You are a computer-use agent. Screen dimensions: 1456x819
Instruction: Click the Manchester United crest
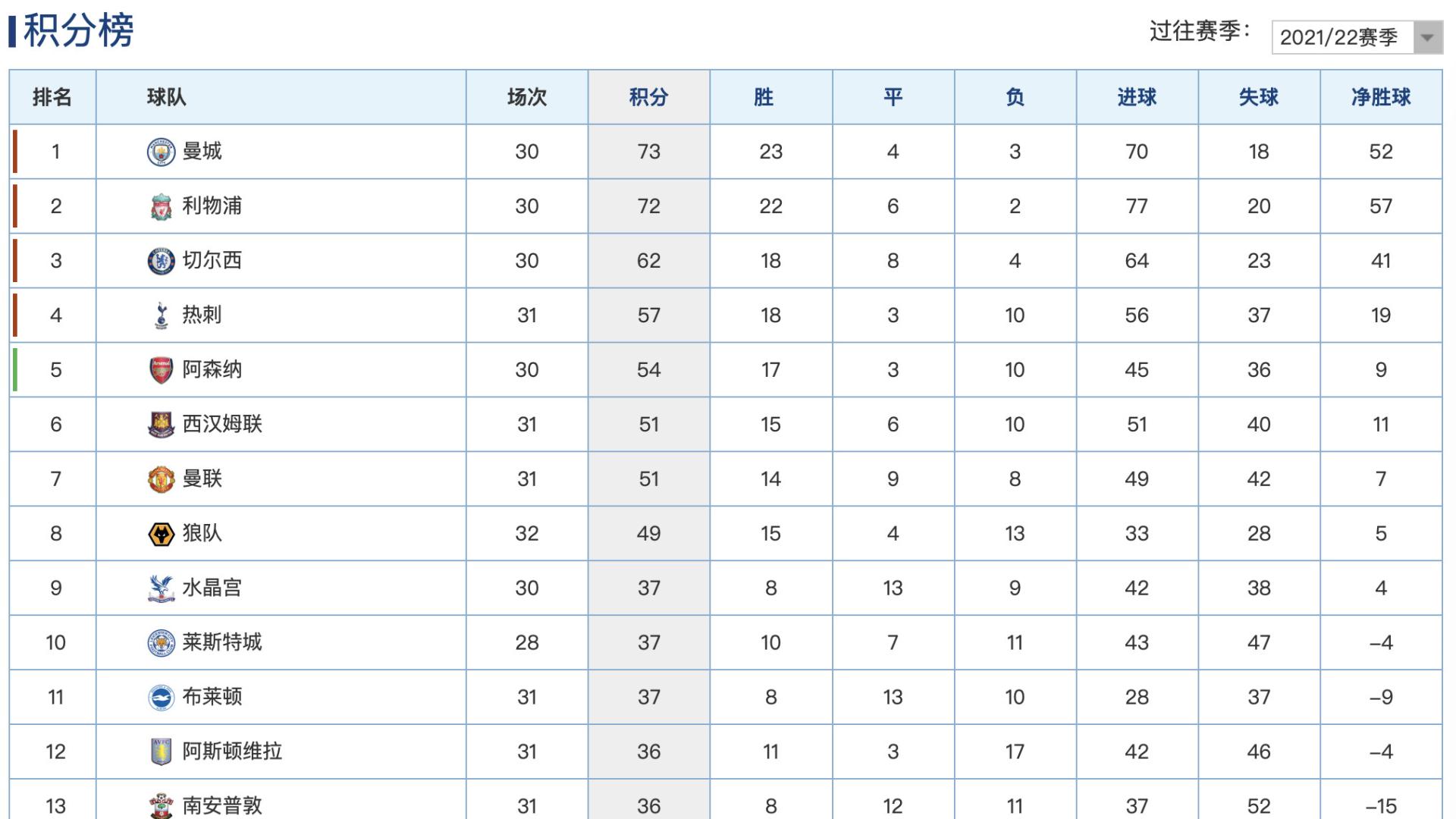tap(161, 479)
